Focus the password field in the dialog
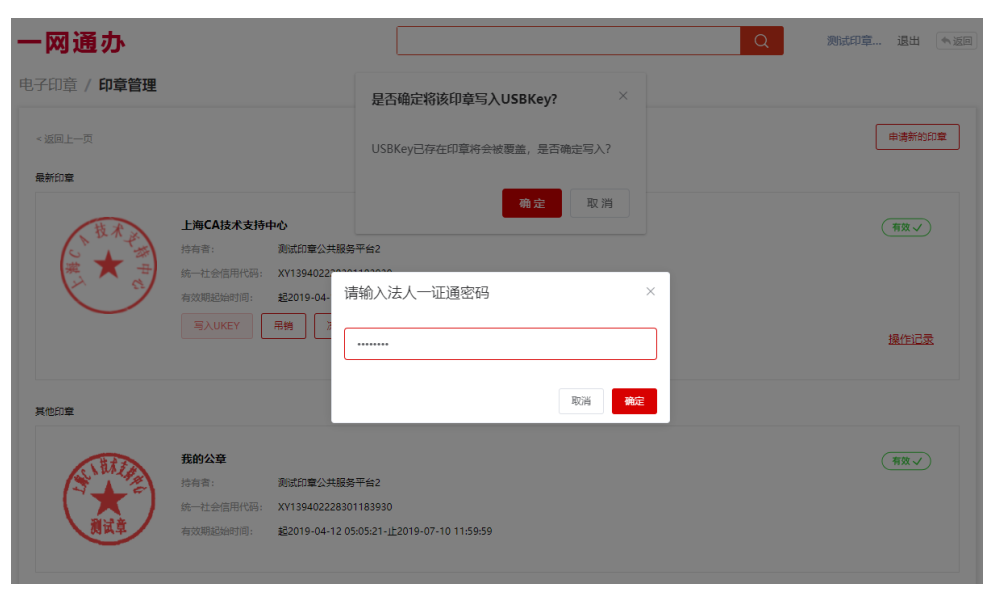The image size is (994, 597). click(x=500, y=344)
